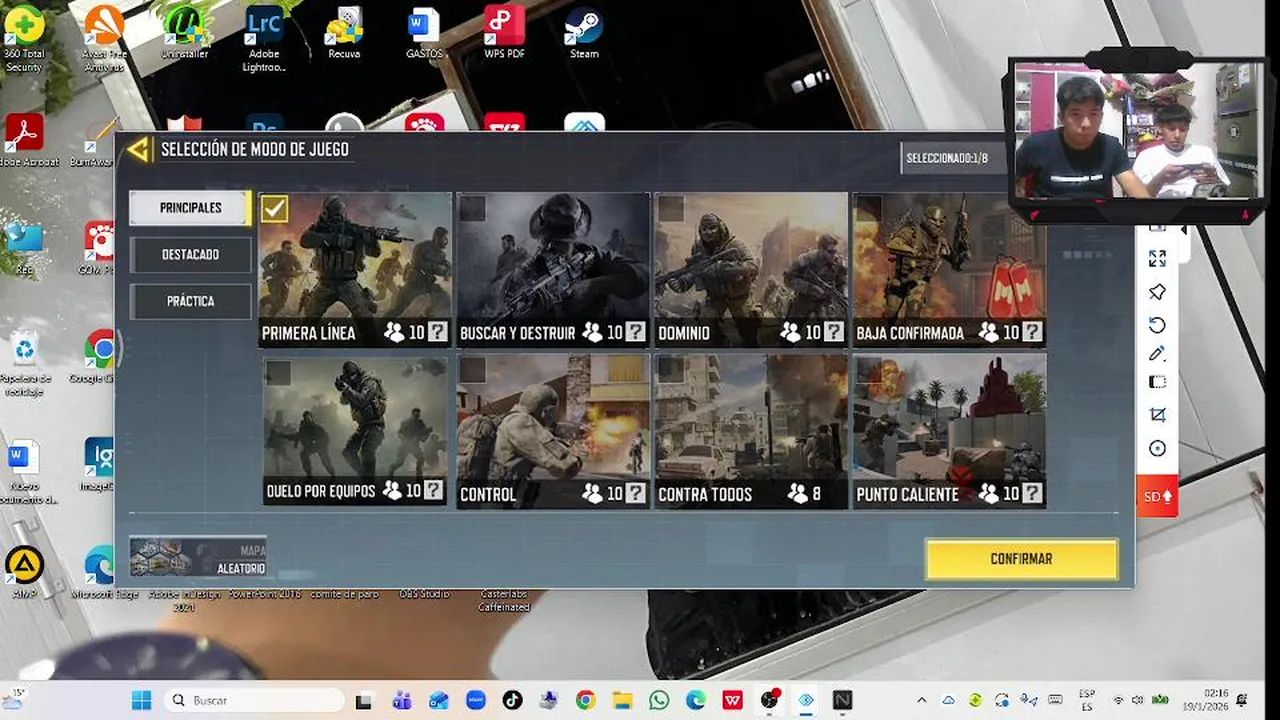Select the Buscar y Destruir mode card
Image resolution: width=1280 pixels, height=720 pixels.
point(553,270)
